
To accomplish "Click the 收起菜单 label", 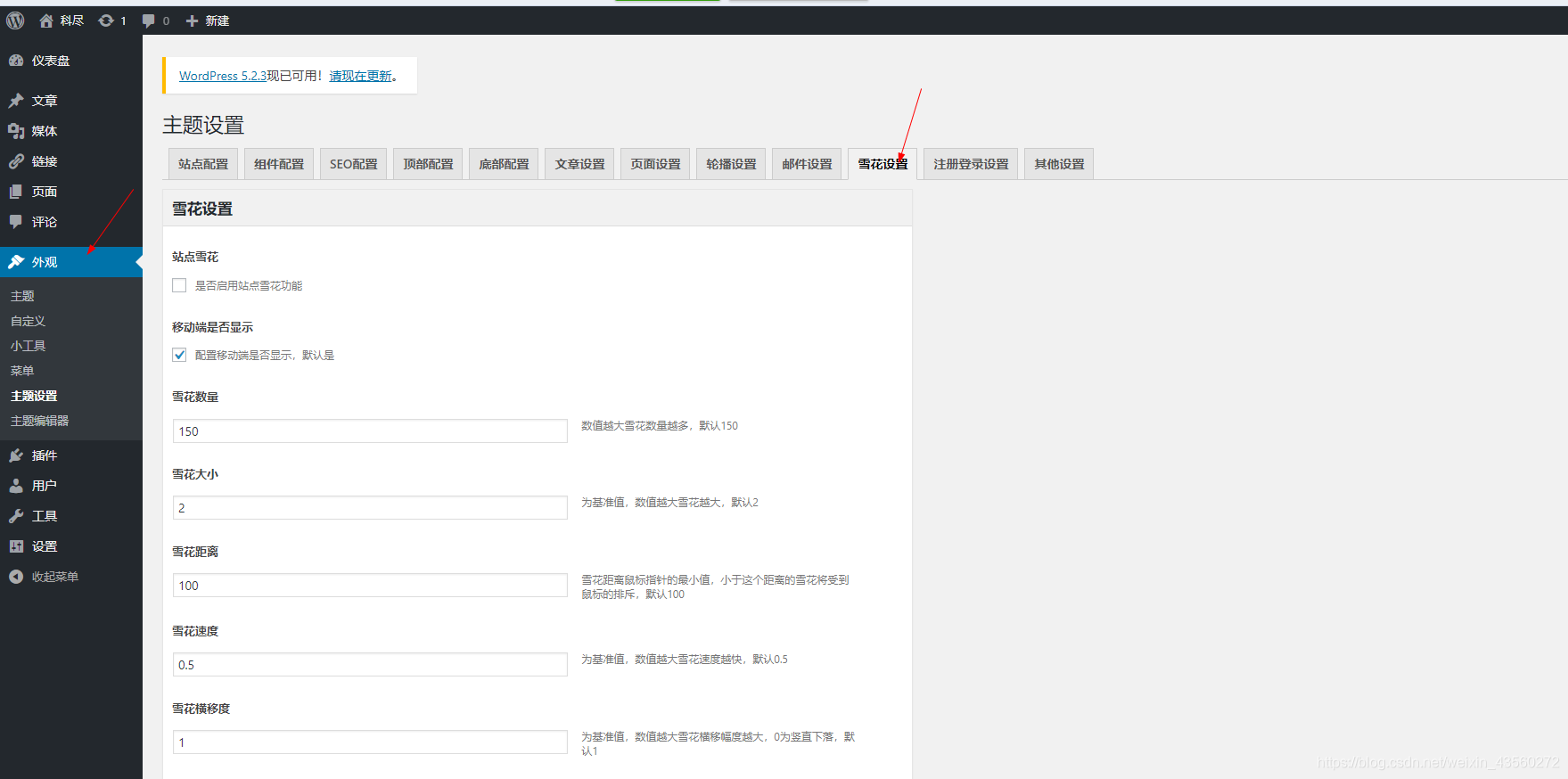I will point(55,577).
